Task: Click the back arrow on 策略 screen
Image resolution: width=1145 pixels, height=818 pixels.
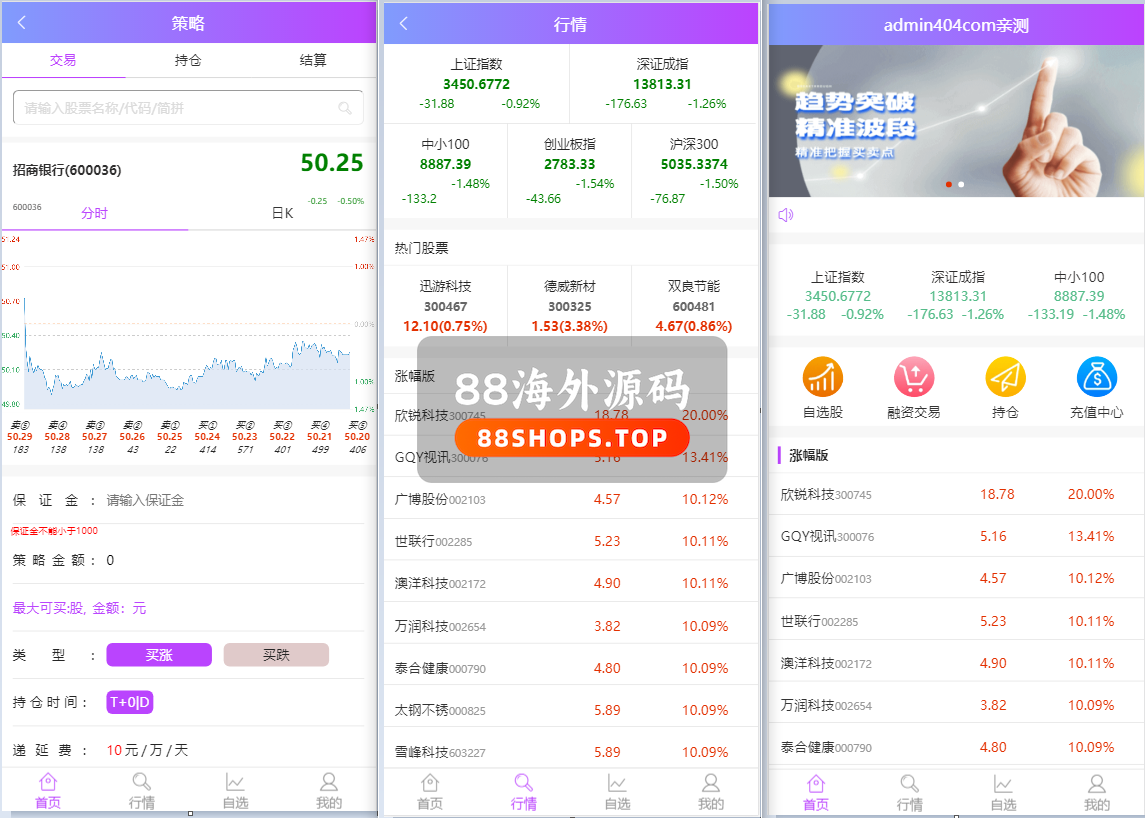Action: 22,23
